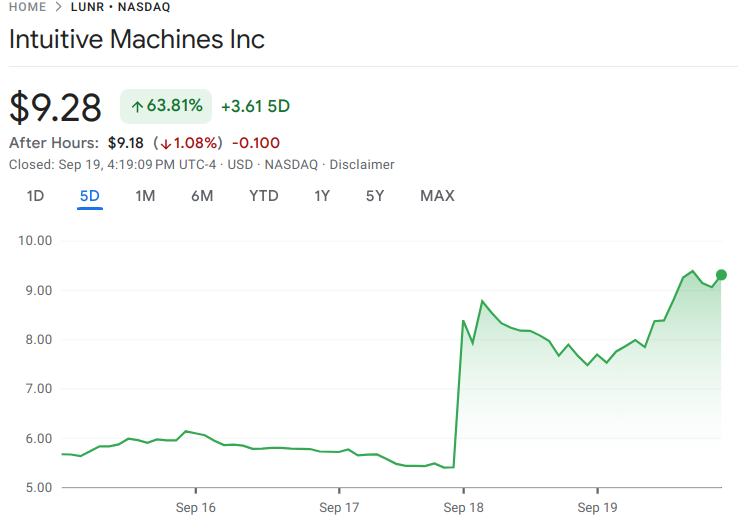The width and height of the screenshot is (738, 518).
Task: Click the green up-arrow percent badge
Action: (166, 106)
